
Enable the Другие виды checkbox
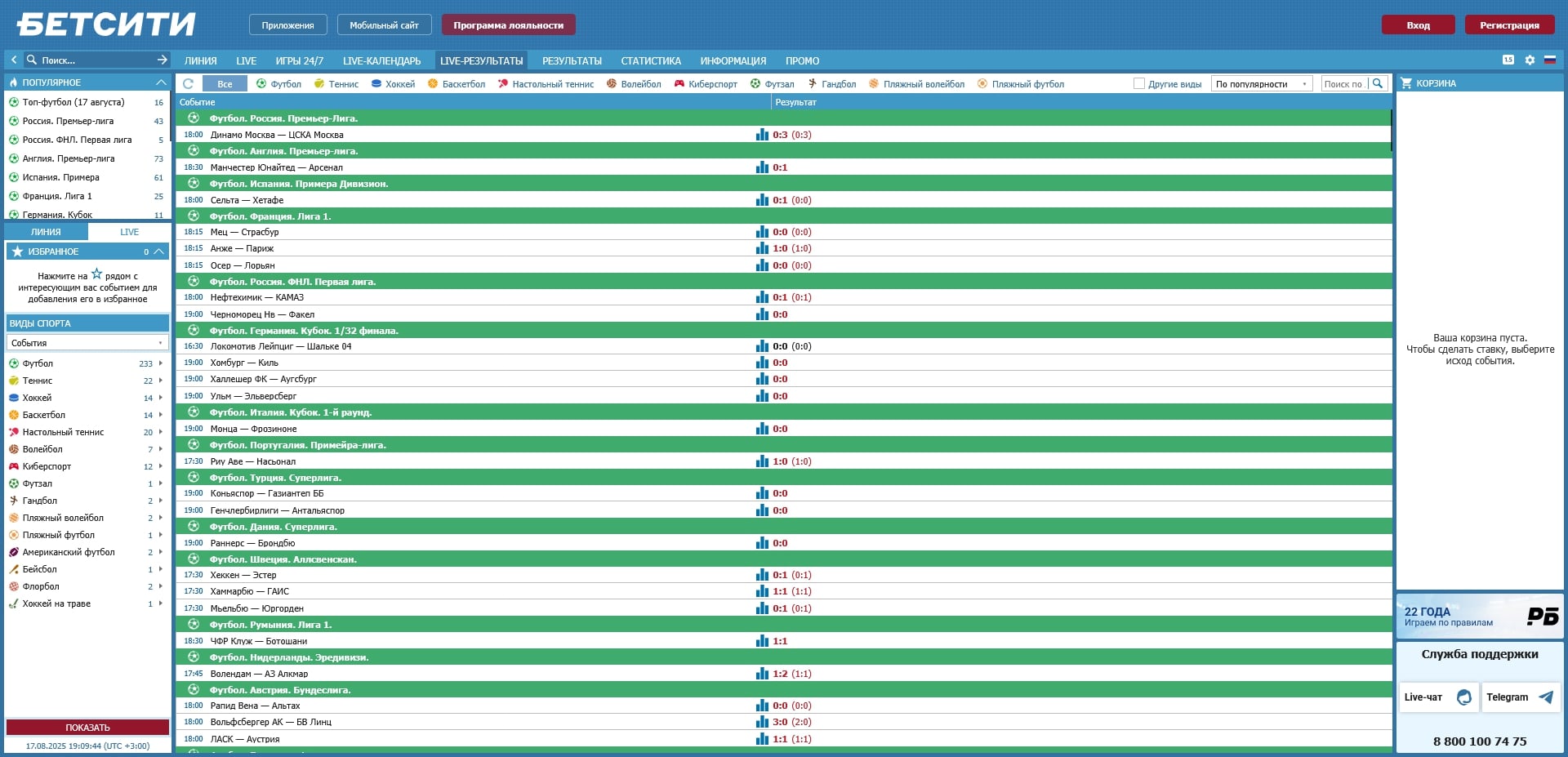point(1139,84)
